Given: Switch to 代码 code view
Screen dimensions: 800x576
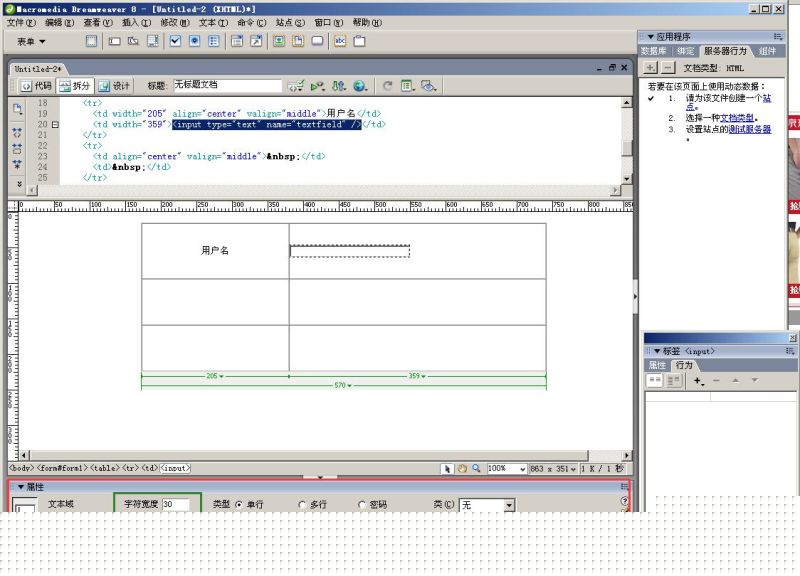Looking at the screenshot, I should click(36, 86).
